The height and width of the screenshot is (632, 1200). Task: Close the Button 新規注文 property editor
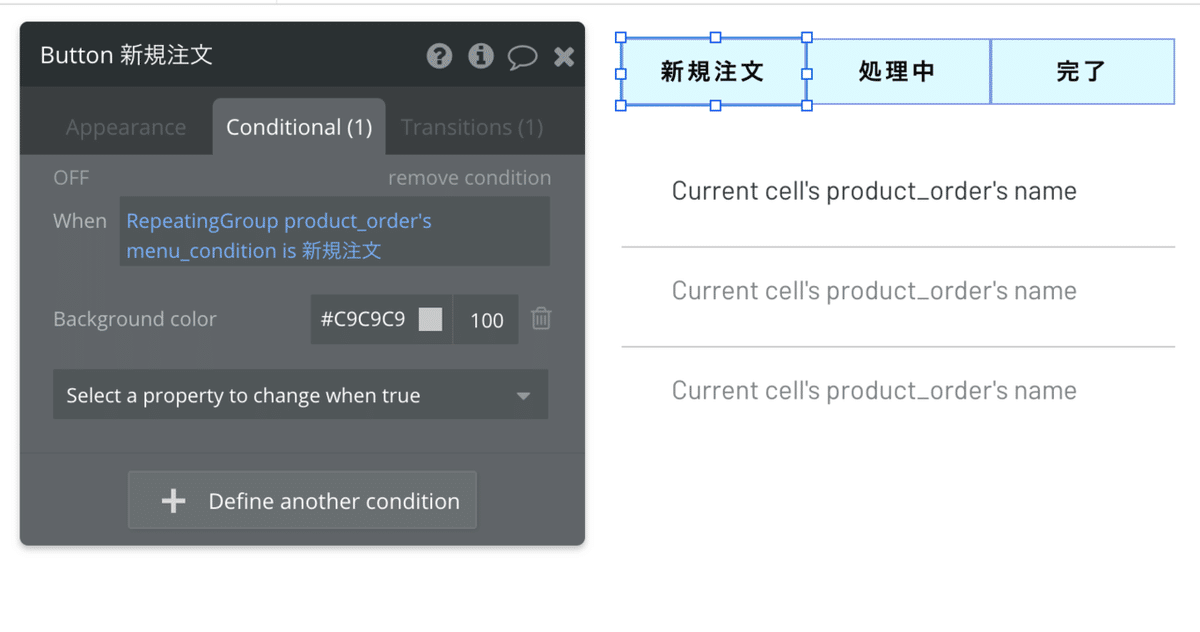pyautogui.click(x=564, y=57)
